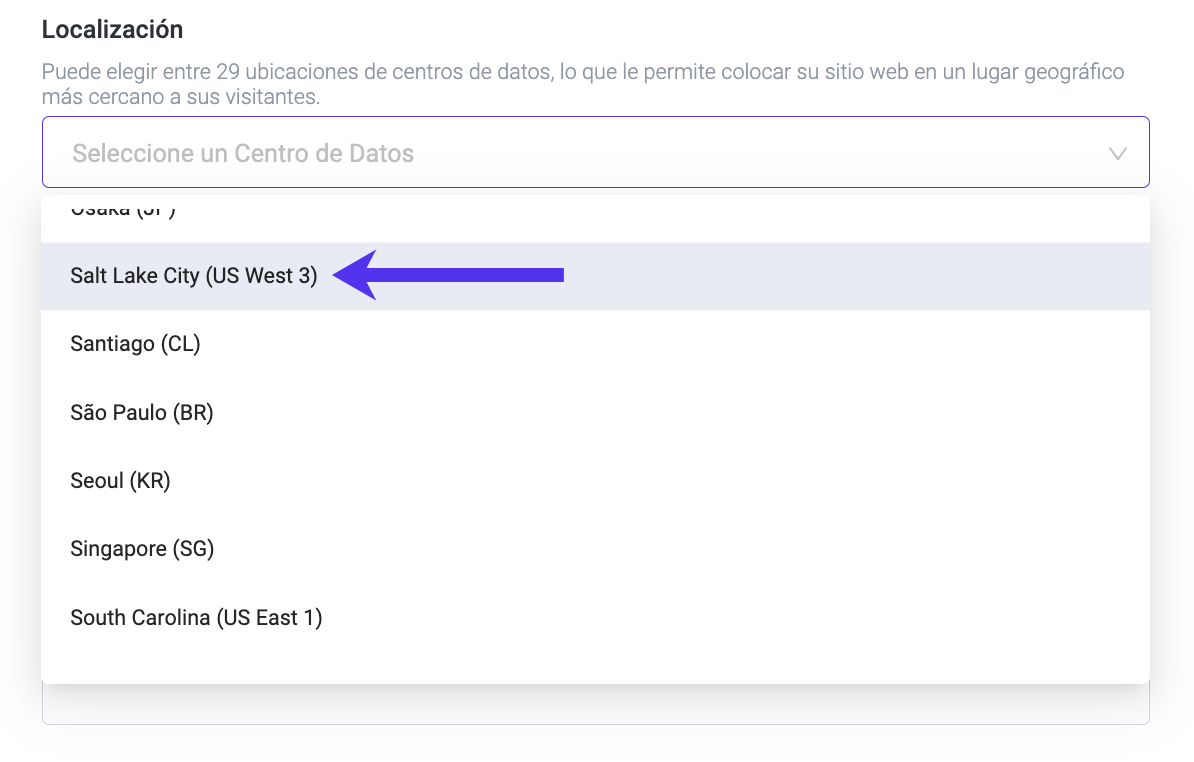Click the '(SG)' country code text
Screen dimensions: 1194x762
193,549
